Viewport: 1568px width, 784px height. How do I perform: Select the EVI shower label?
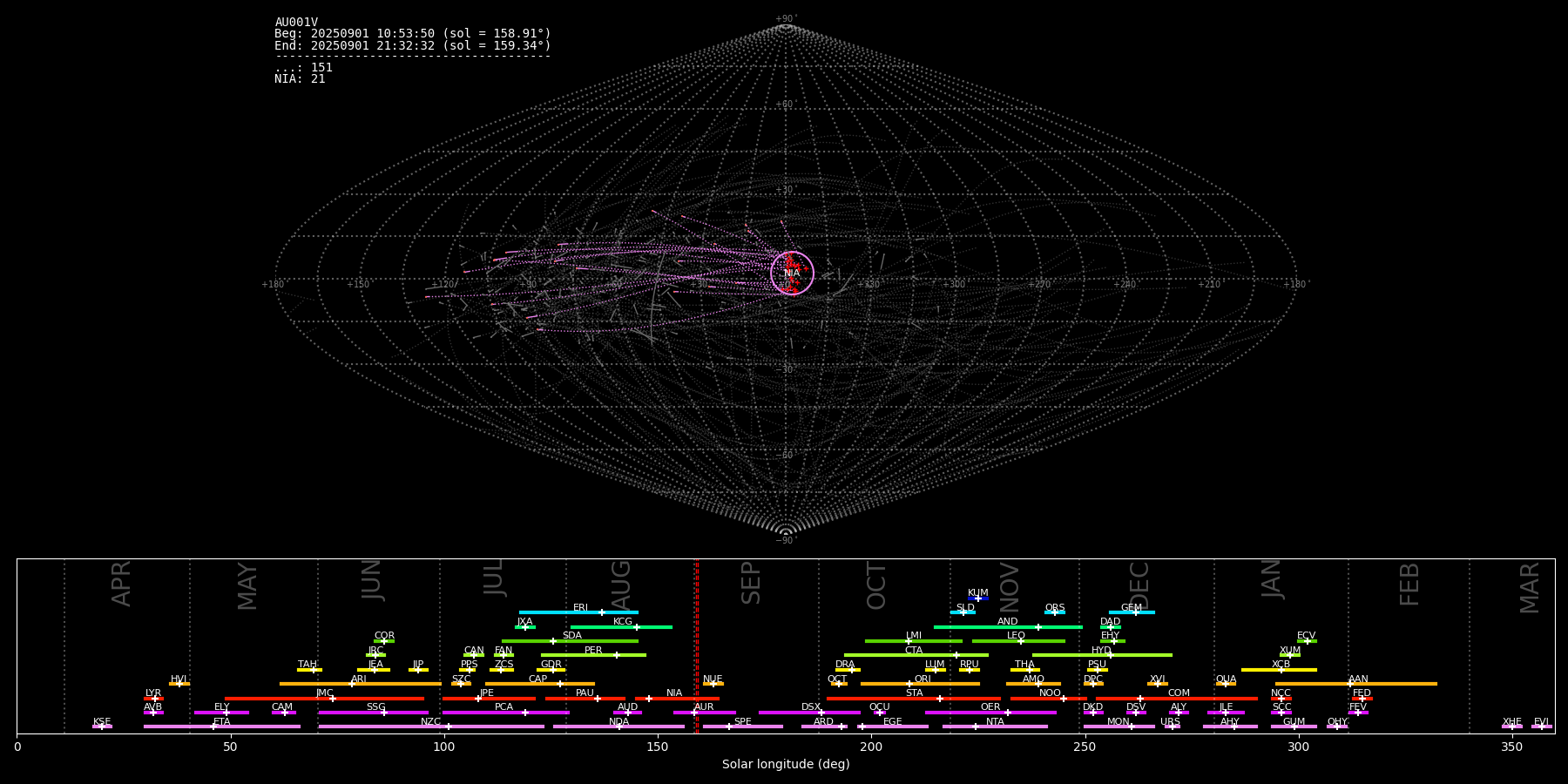(x=1541, y=721)
